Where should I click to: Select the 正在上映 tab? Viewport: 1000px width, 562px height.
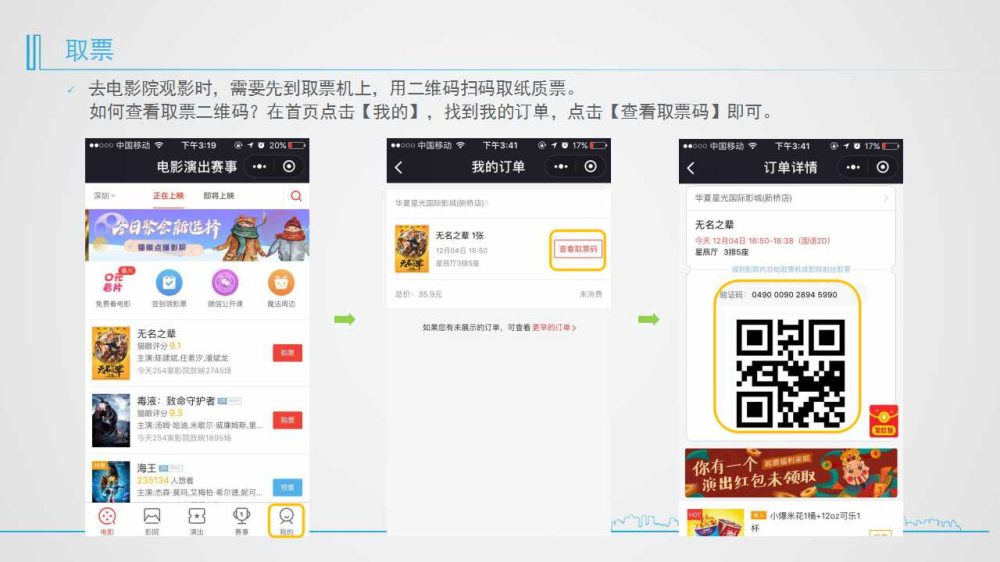168,196
